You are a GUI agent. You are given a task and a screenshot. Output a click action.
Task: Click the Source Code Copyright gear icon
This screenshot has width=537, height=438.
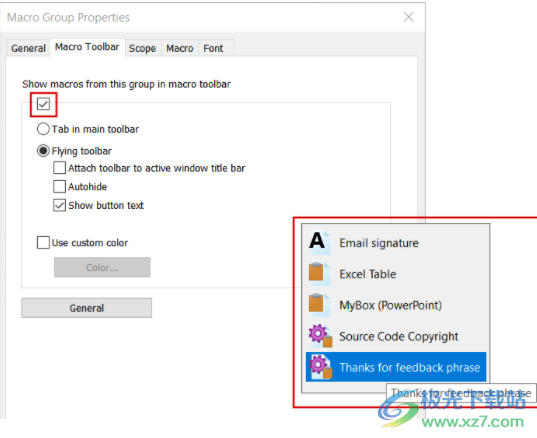320,336
